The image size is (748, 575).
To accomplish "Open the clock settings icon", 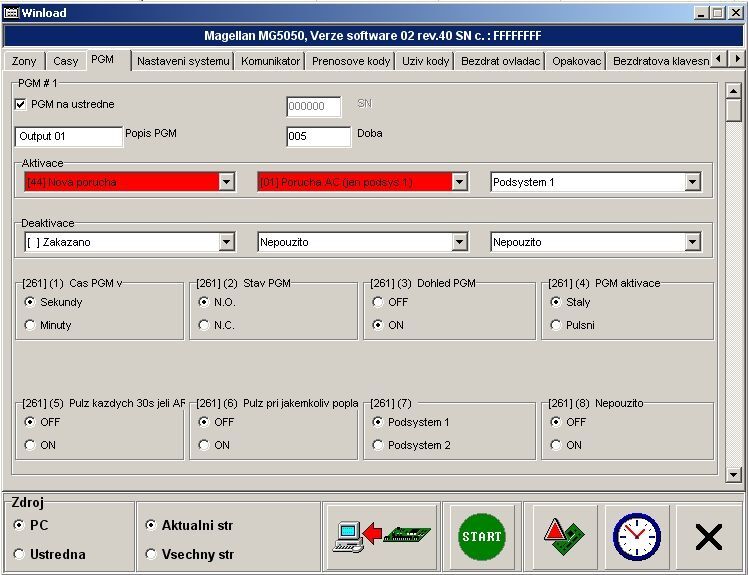I will click(637, 537).
